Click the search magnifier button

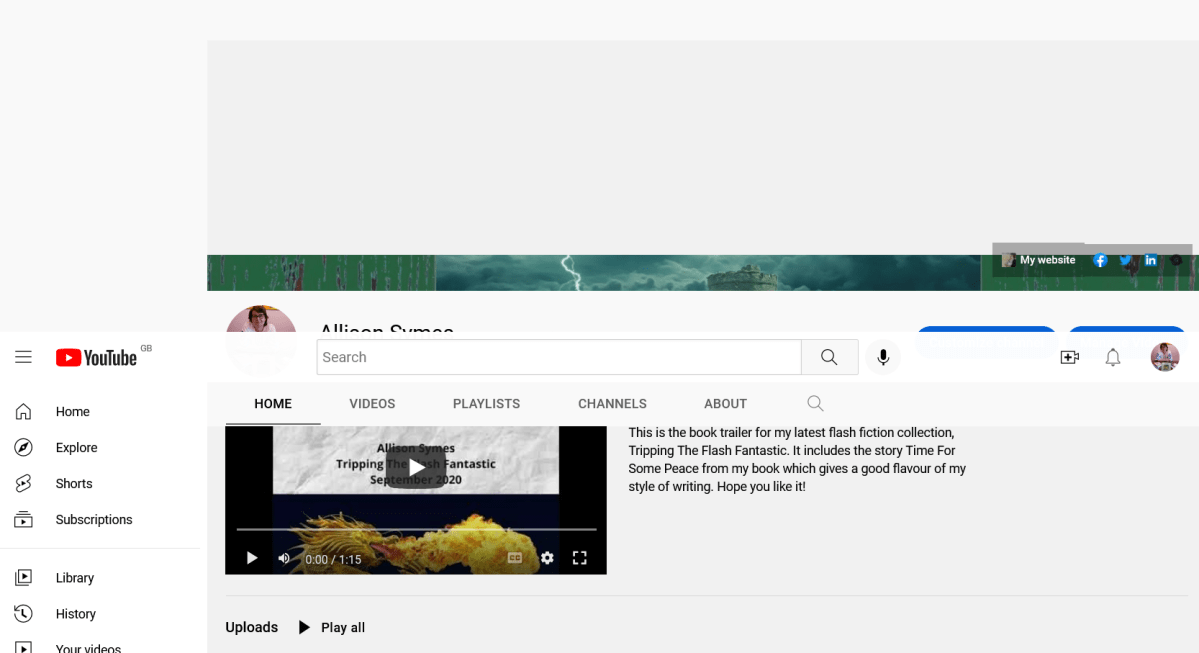click(x=829, y=357)
